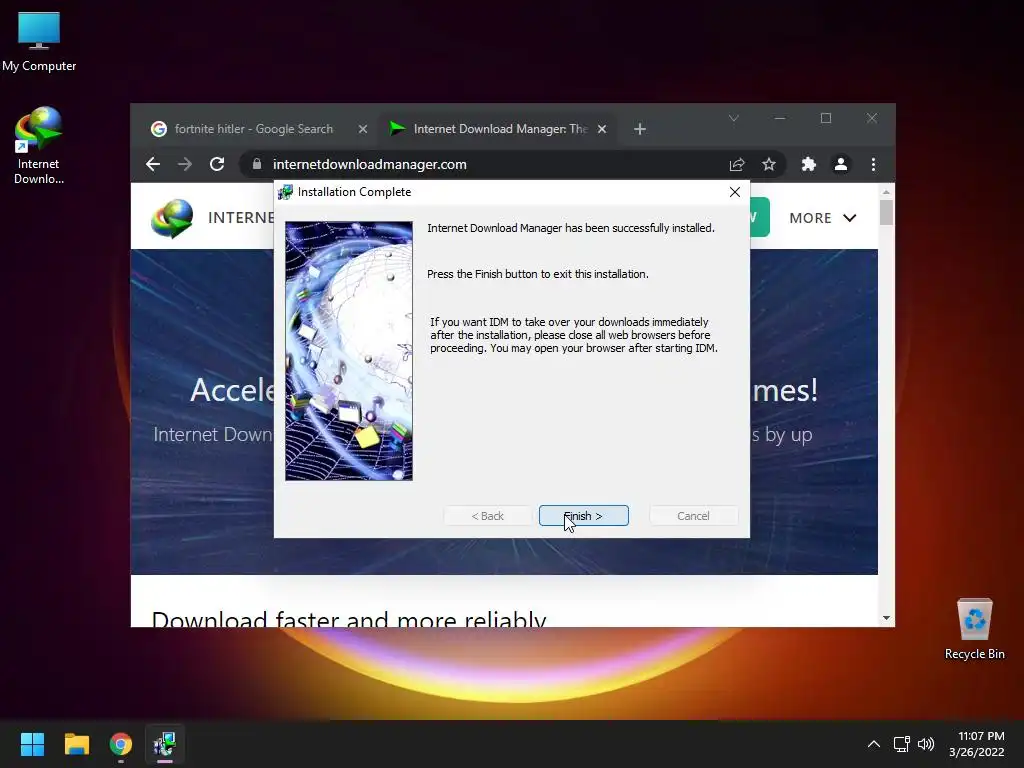Image resolution: width=1024 pixels, height=768 pixels.
Task: Bookmark this page with star icon
Action: pos(769,165)
